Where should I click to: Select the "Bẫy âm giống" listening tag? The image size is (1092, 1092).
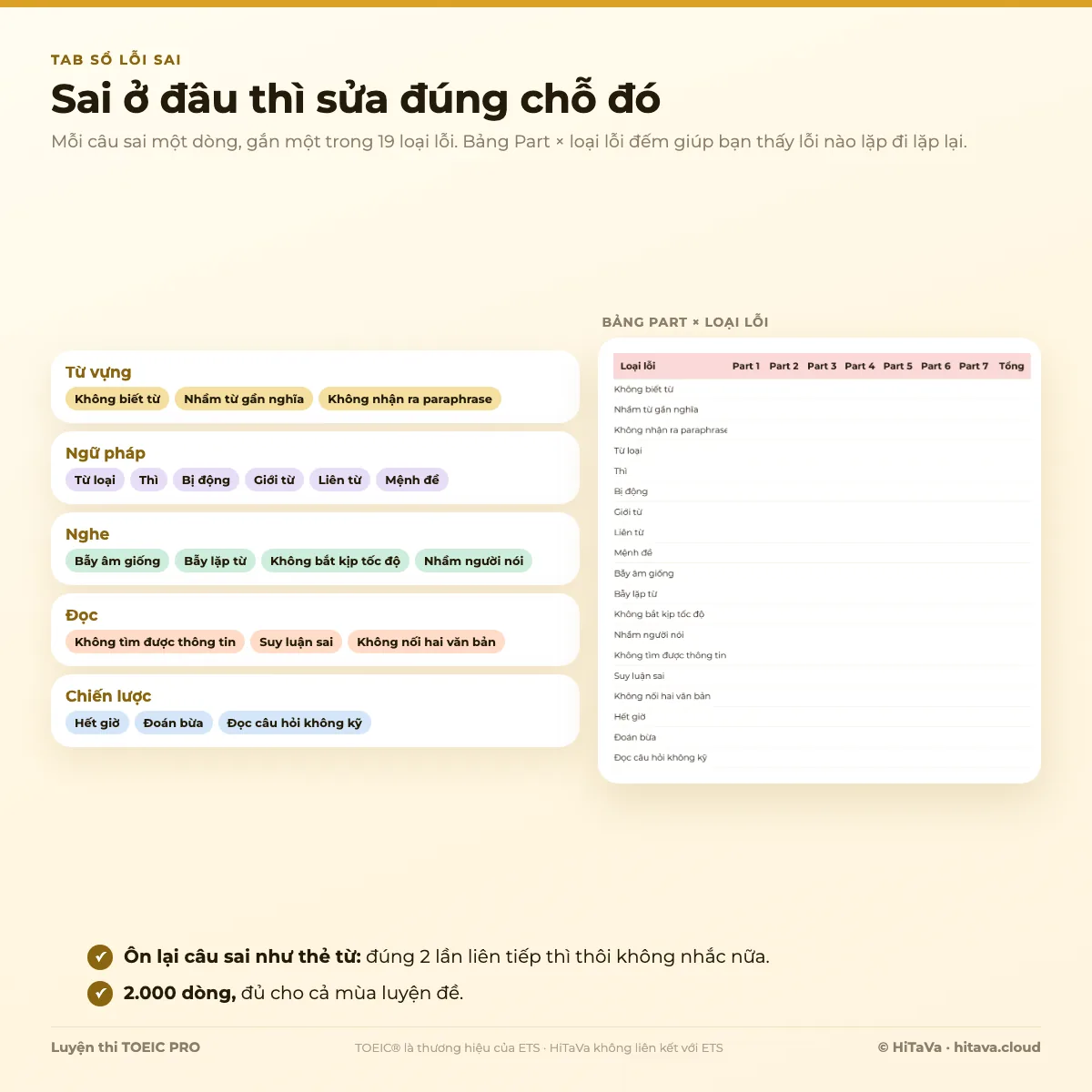tap(117, 561)
